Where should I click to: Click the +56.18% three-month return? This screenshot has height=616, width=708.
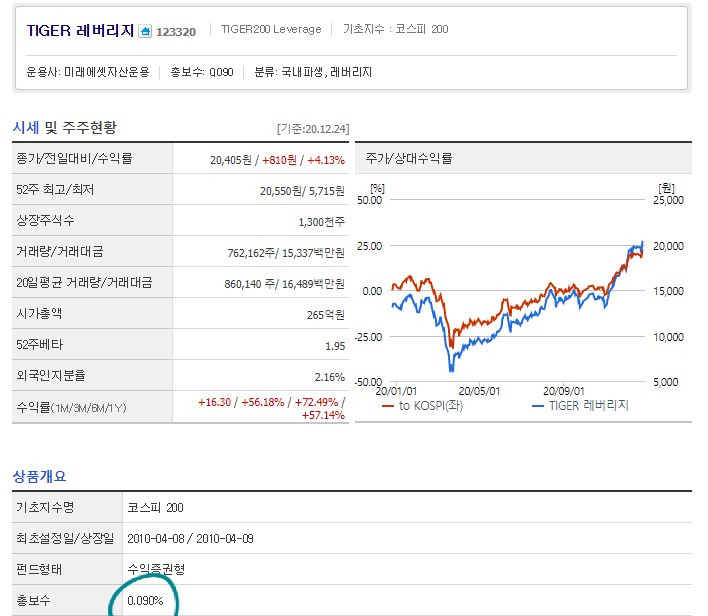pos(263,402)
